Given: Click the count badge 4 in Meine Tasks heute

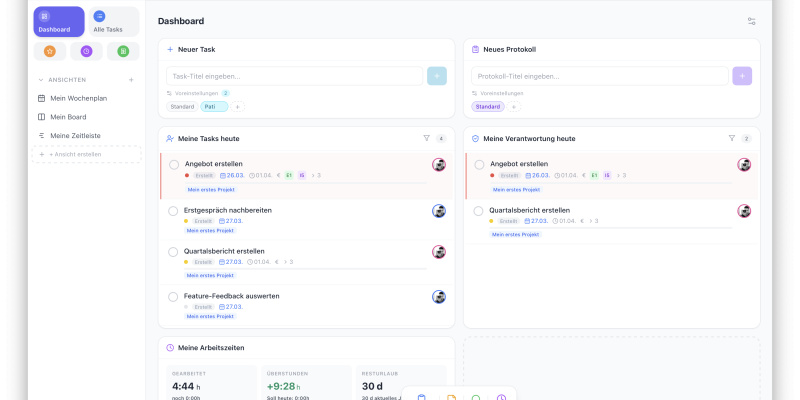Looking at the screenshot, I should tap(441, 139).
